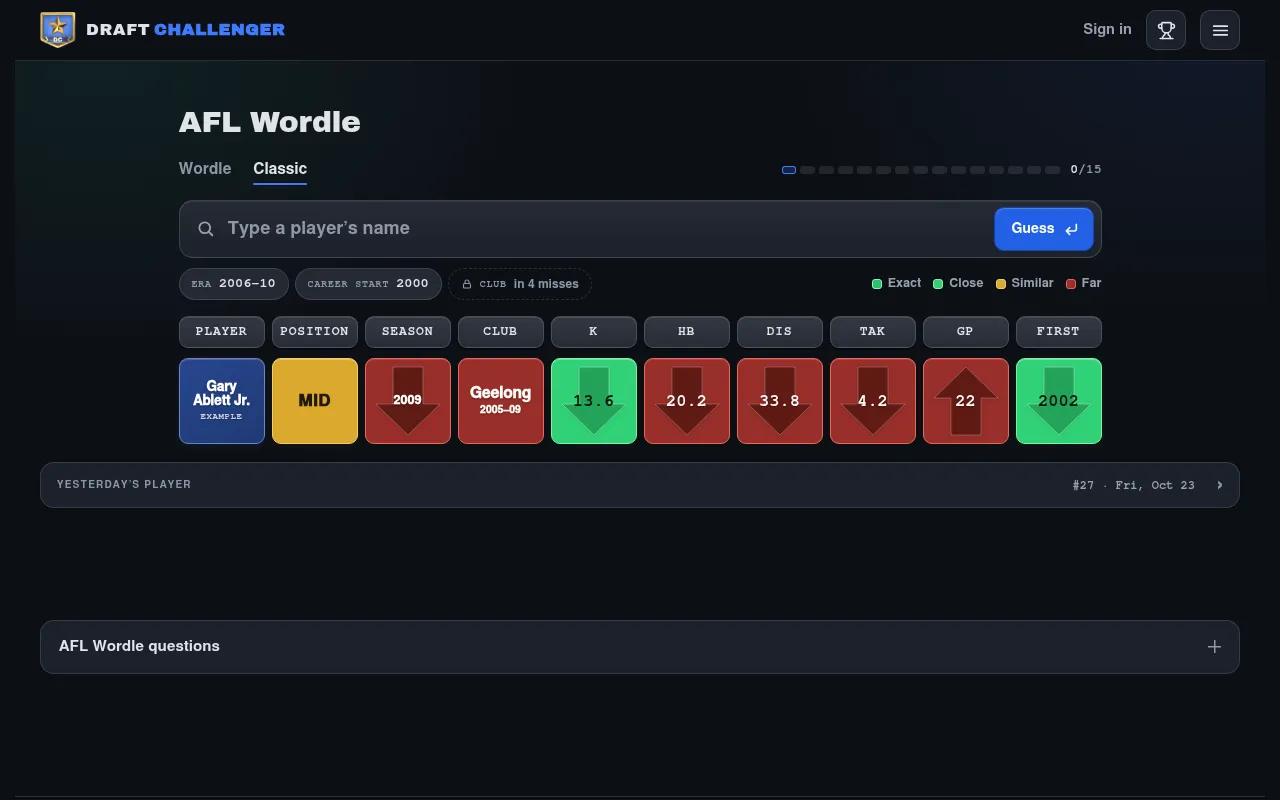Click the red Far legend swatch
The image size is (1280, 800).
coord(1071,284)
